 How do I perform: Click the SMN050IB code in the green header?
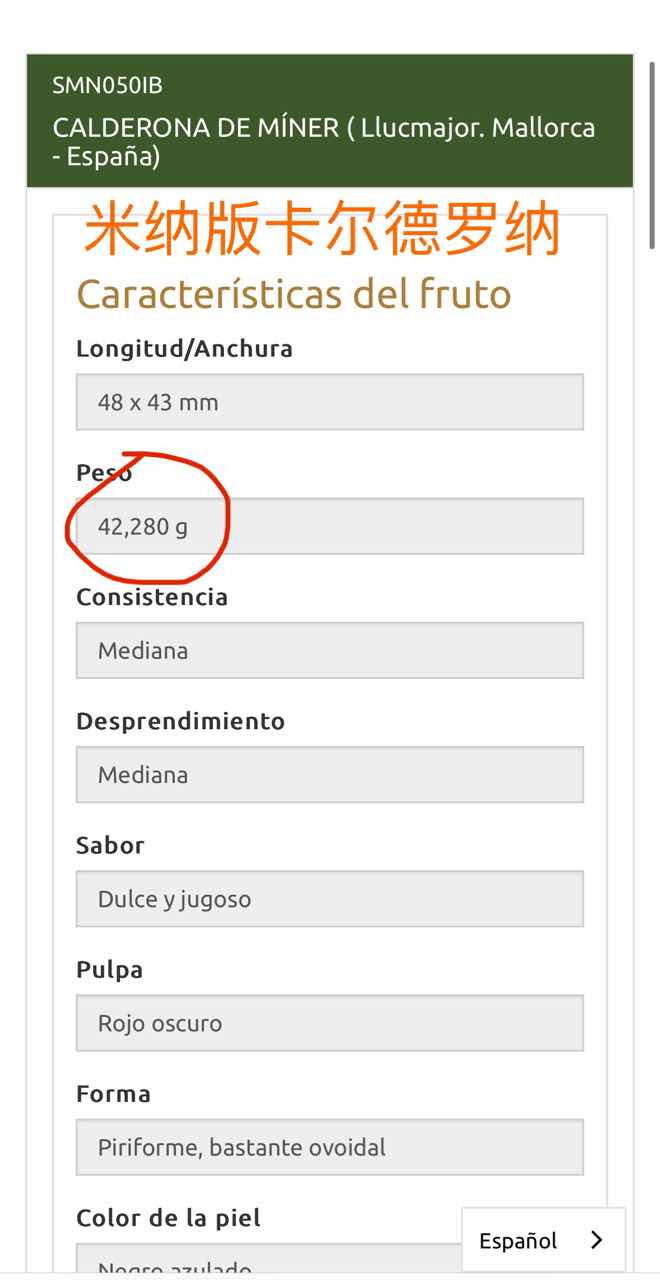pos(107,86)
